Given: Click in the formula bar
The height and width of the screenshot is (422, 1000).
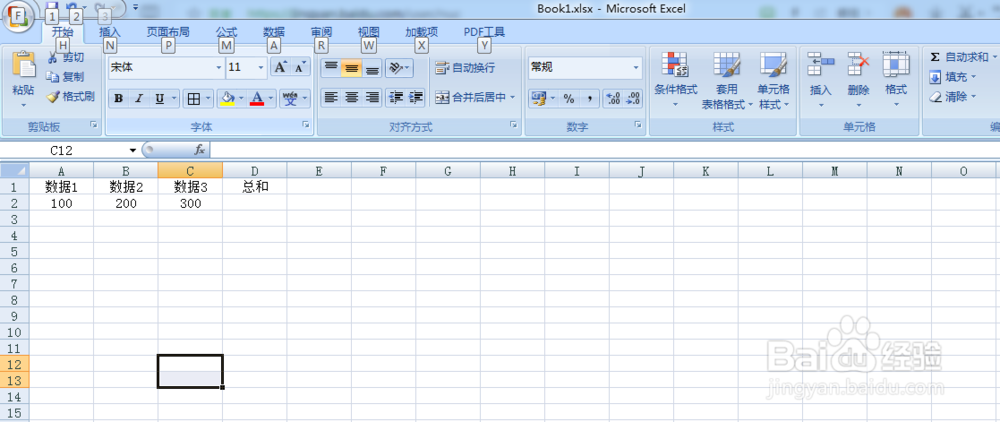Looking at the screenshot, I should coord(605,150).
